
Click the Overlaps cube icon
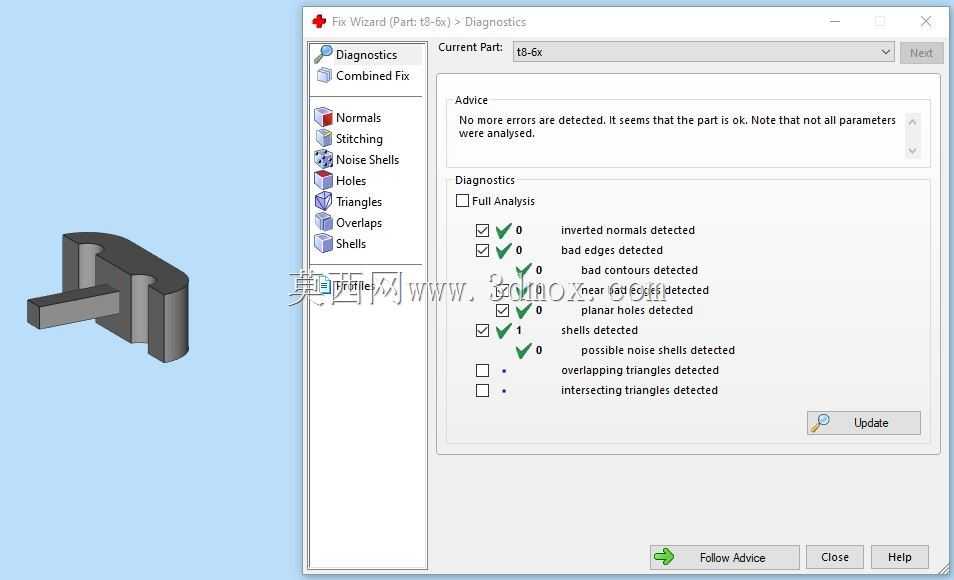pyautogui.click(x=323, y=222)
